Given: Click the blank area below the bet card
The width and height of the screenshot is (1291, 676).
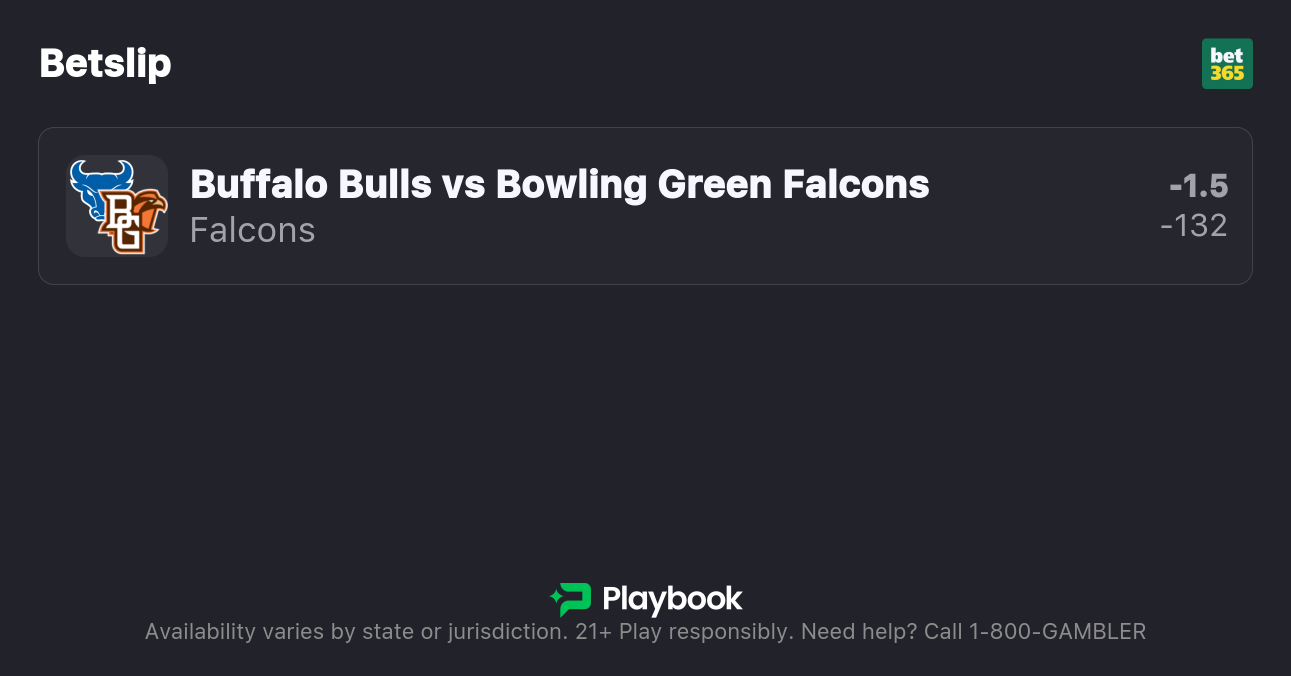Looking at the screenshot, I should (645, 420).
